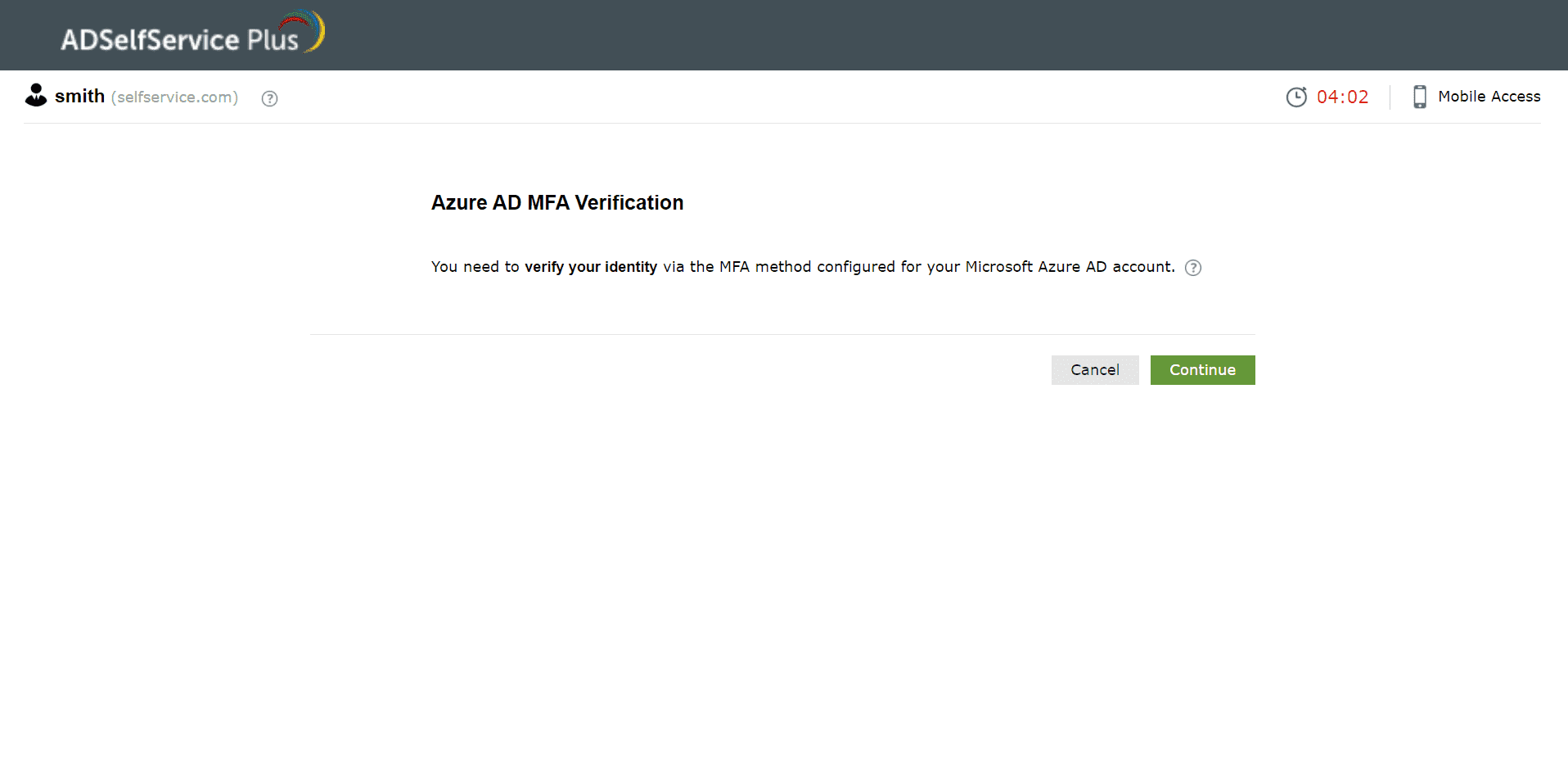Open the Mobile Access link
Image resolution: width=1568 pixels, height=764 pixels.
(x=1489, y=97)
